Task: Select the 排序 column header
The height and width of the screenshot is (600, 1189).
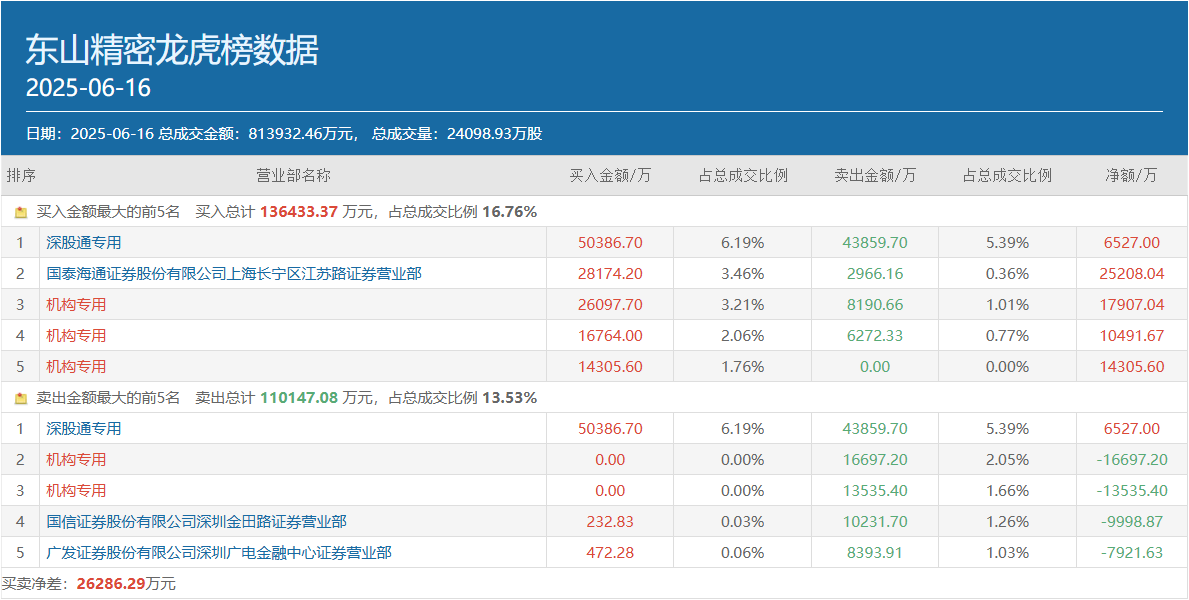Action: [x=20, y=174]
